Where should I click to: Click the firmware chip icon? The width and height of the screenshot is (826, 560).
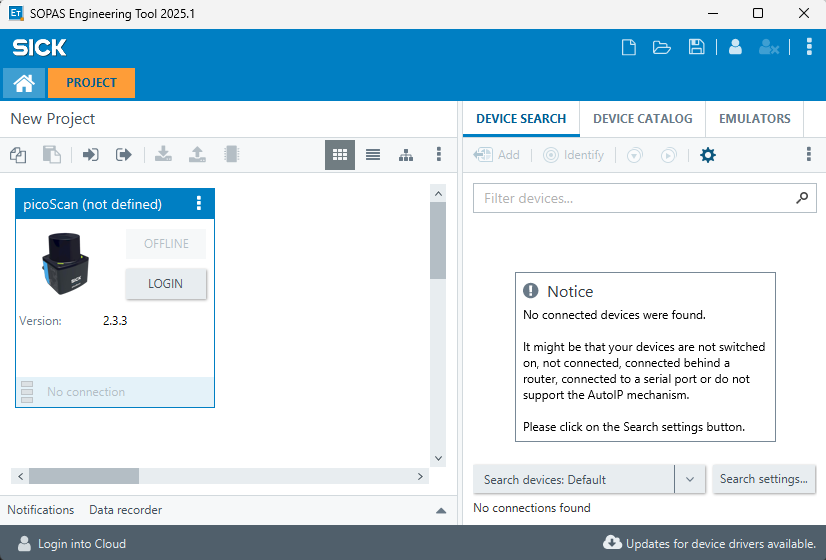click(231, 154)
